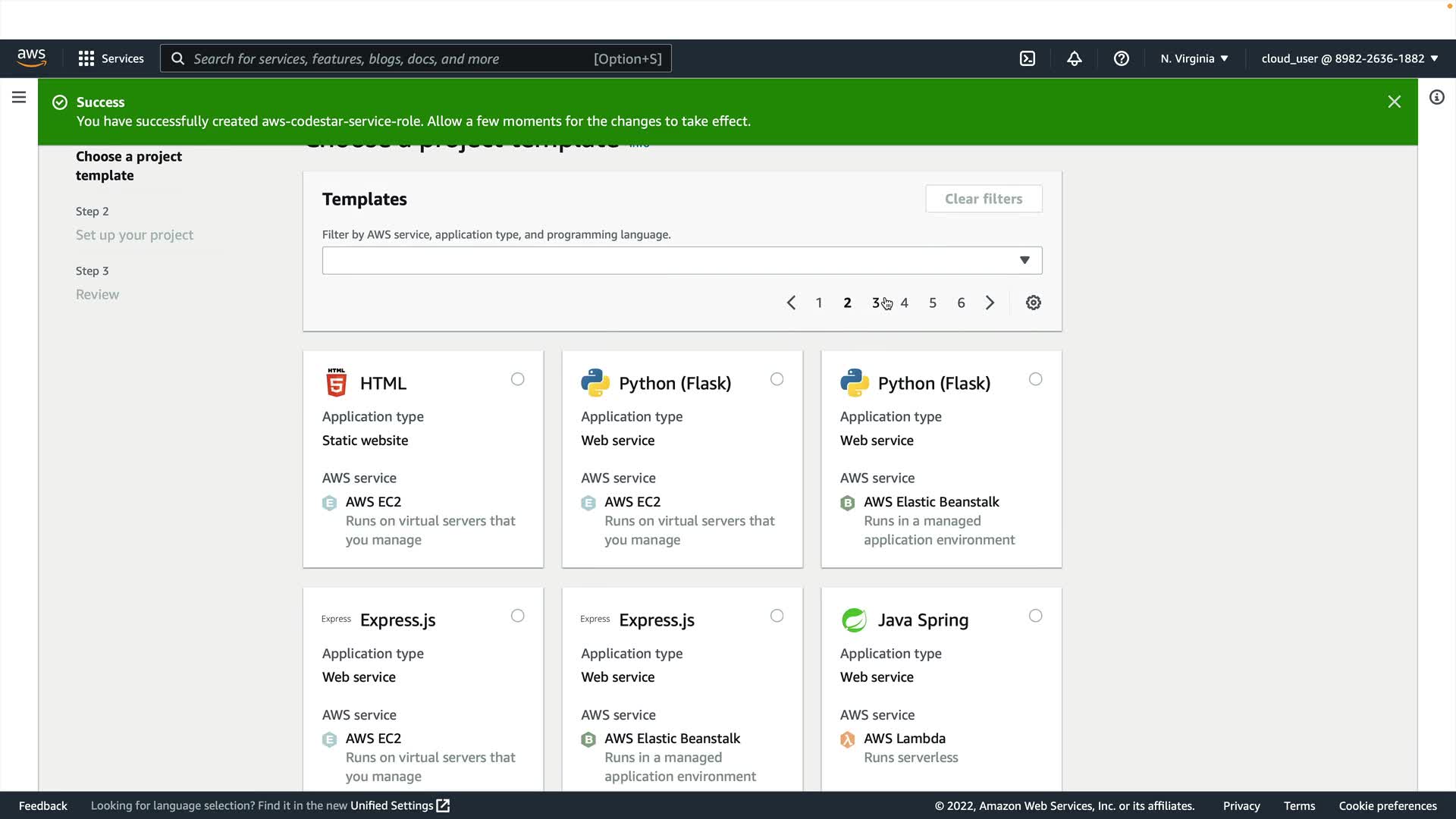Open the notifications bell
The image size is (1456, 819).
1074,58
